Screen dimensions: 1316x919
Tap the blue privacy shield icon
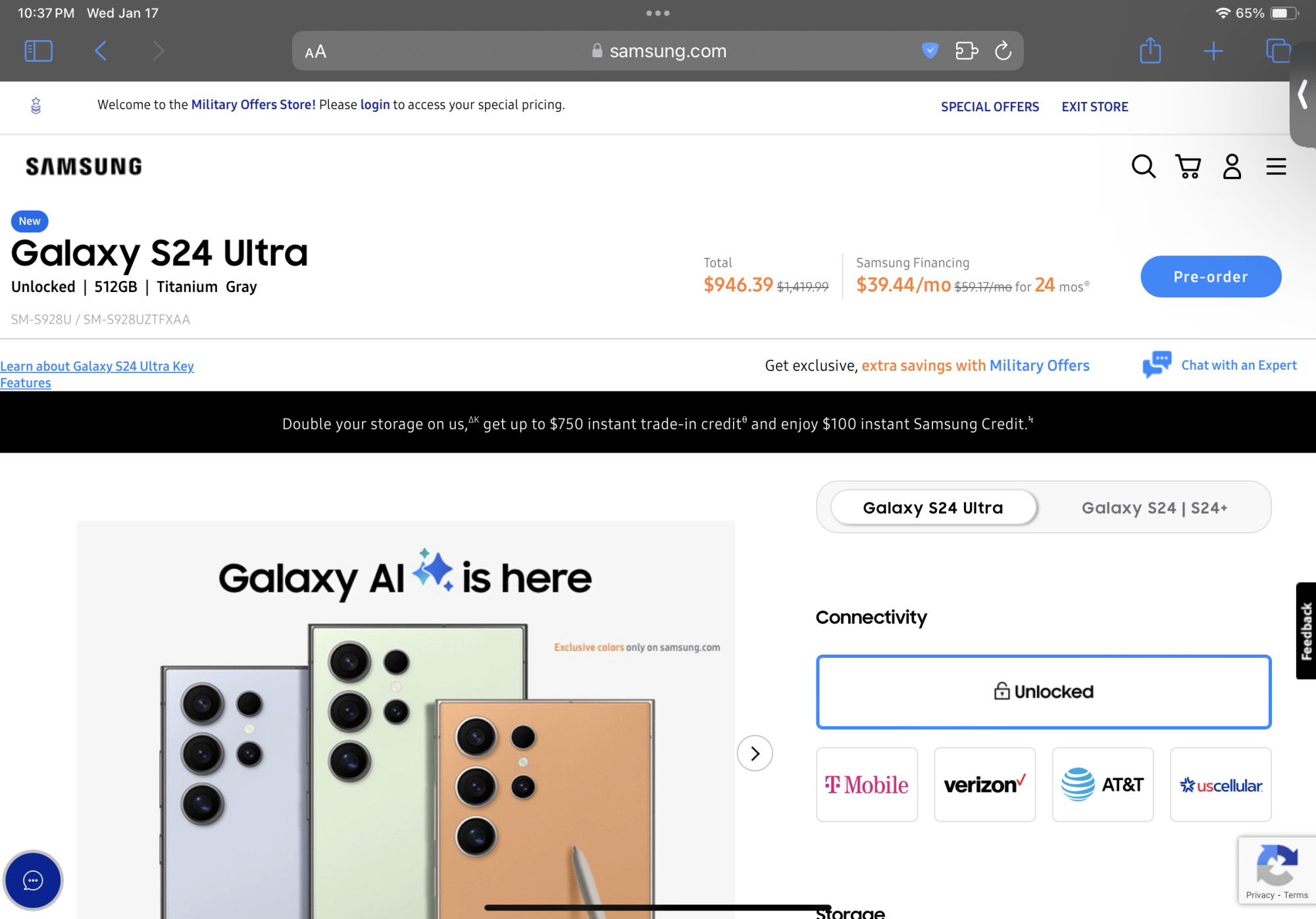(x=930, y=50)
